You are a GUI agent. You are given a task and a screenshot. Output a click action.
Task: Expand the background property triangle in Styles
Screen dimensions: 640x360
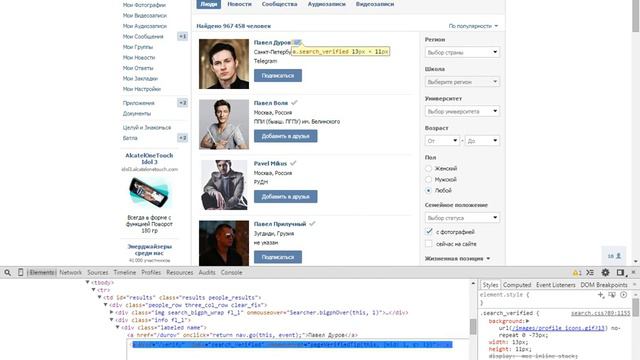[x=527, y=321]
